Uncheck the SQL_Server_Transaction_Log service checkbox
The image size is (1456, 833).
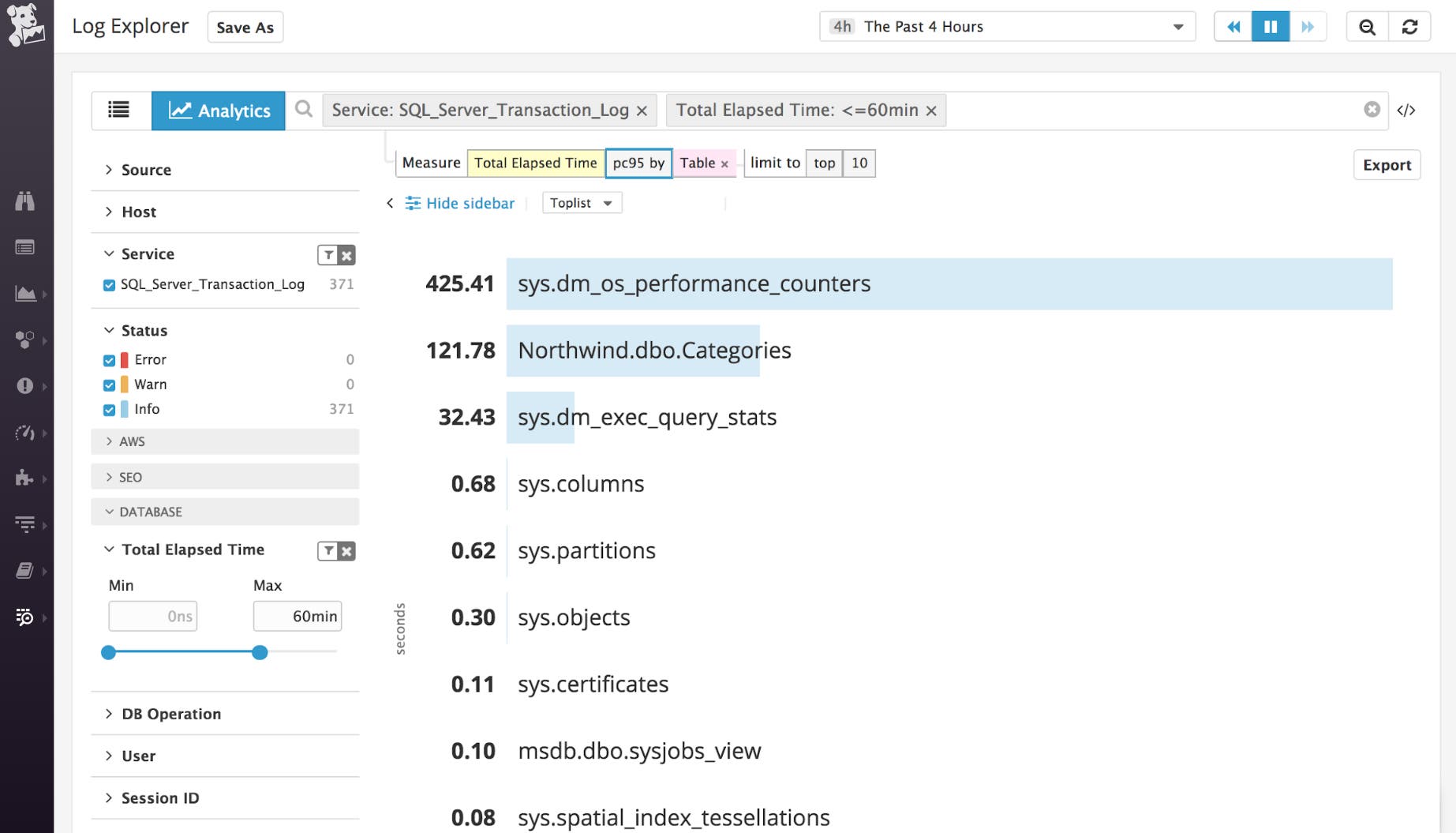point(109,285)
